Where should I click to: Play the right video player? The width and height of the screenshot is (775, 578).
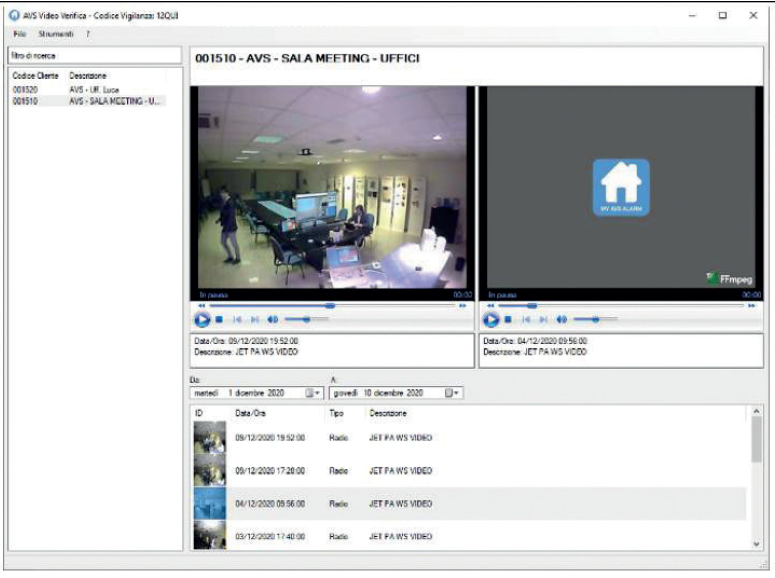click(x=491, y=320)
